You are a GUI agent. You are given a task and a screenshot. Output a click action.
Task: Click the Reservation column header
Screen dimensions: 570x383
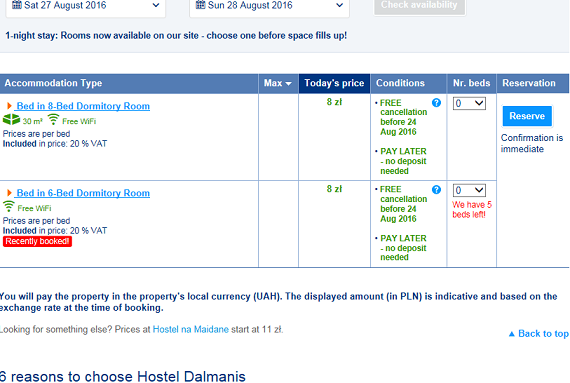pos(533,83)
